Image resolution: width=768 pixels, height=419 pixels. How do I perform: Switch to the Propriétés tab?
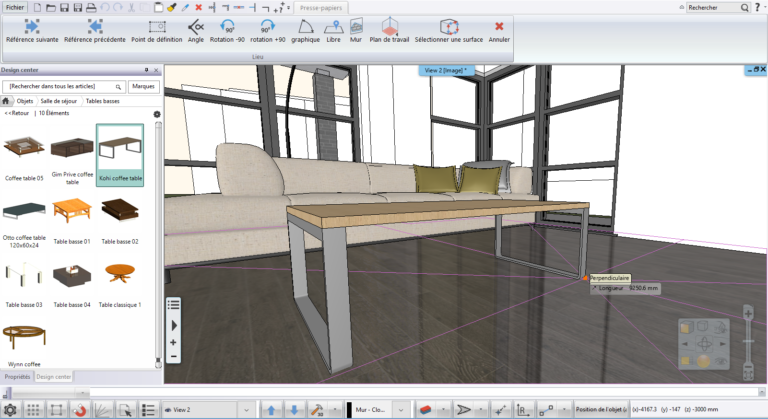17,377
